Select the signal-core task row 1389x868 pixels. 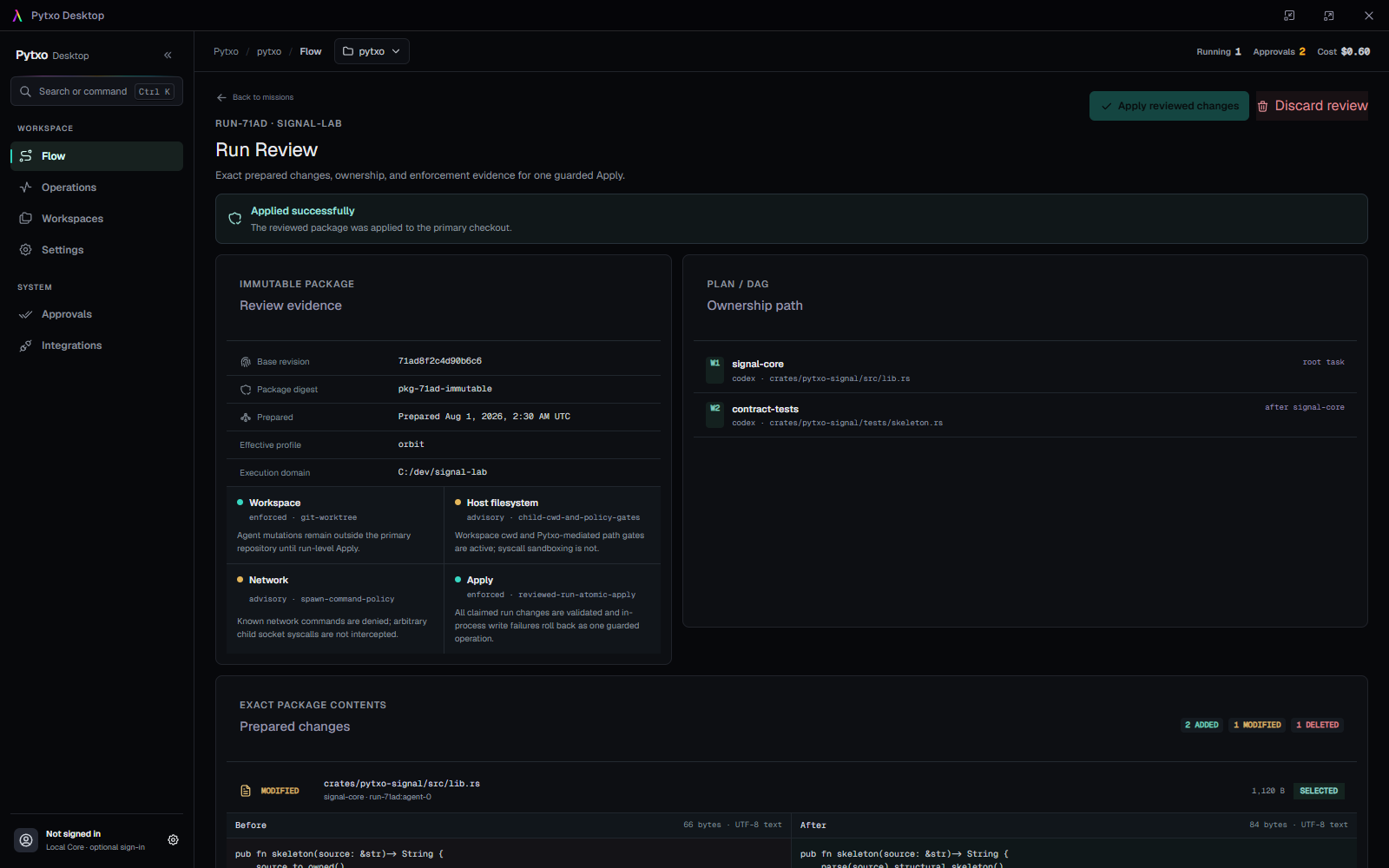1024,371
